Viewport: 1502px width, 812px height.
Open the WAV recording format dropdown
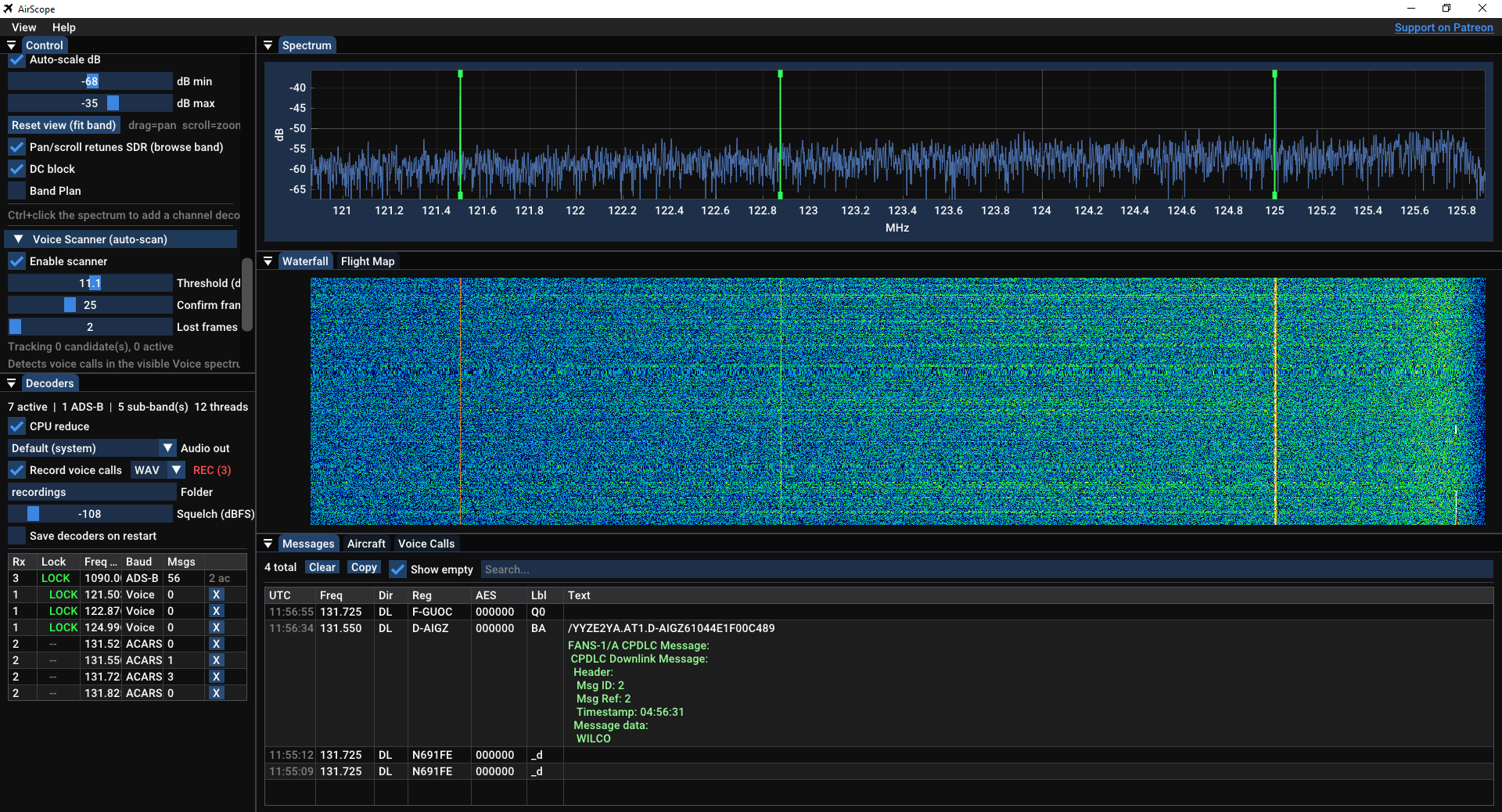point(158,470)
